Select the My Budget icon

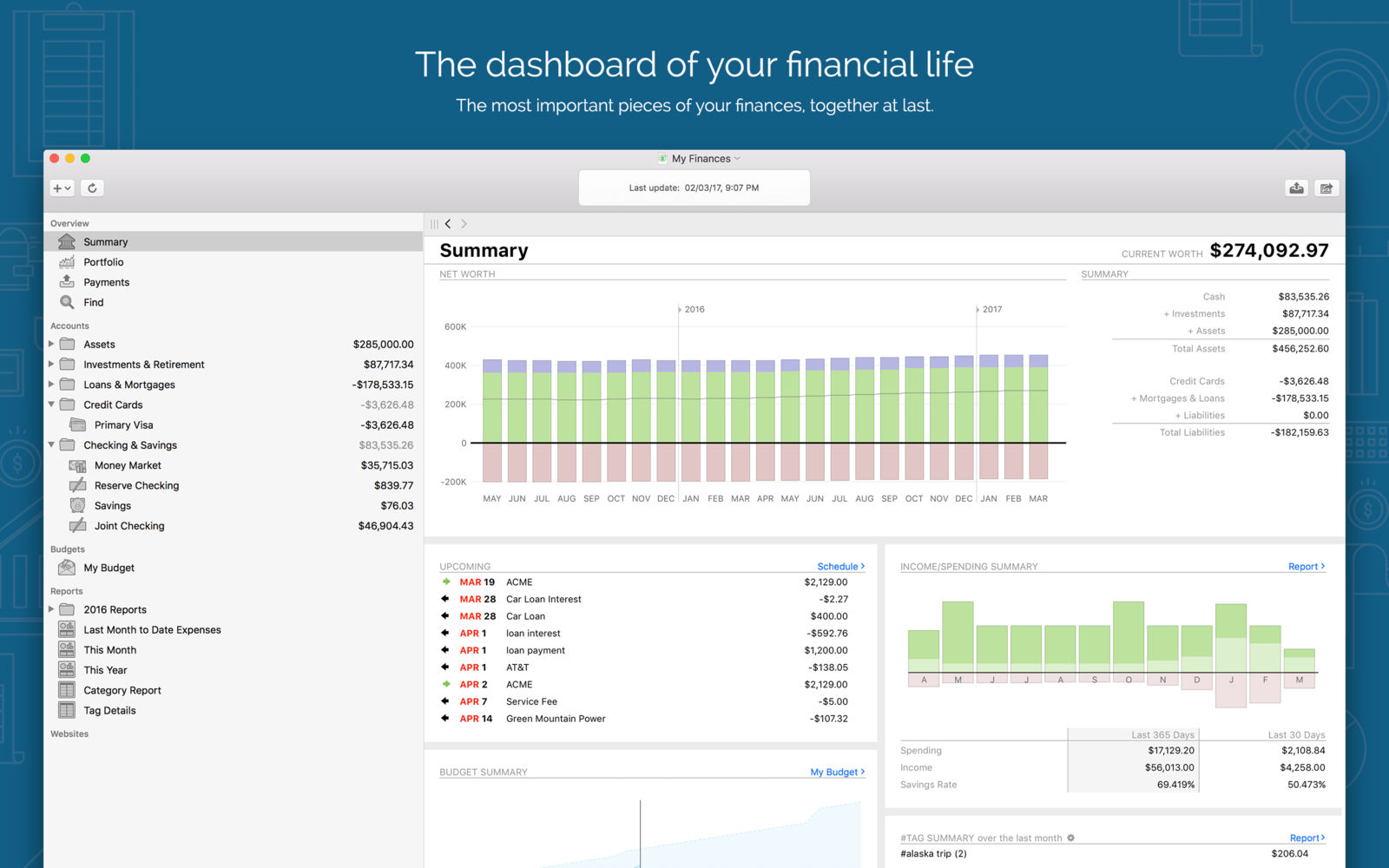pyautogui.click(x=67, y=568)
